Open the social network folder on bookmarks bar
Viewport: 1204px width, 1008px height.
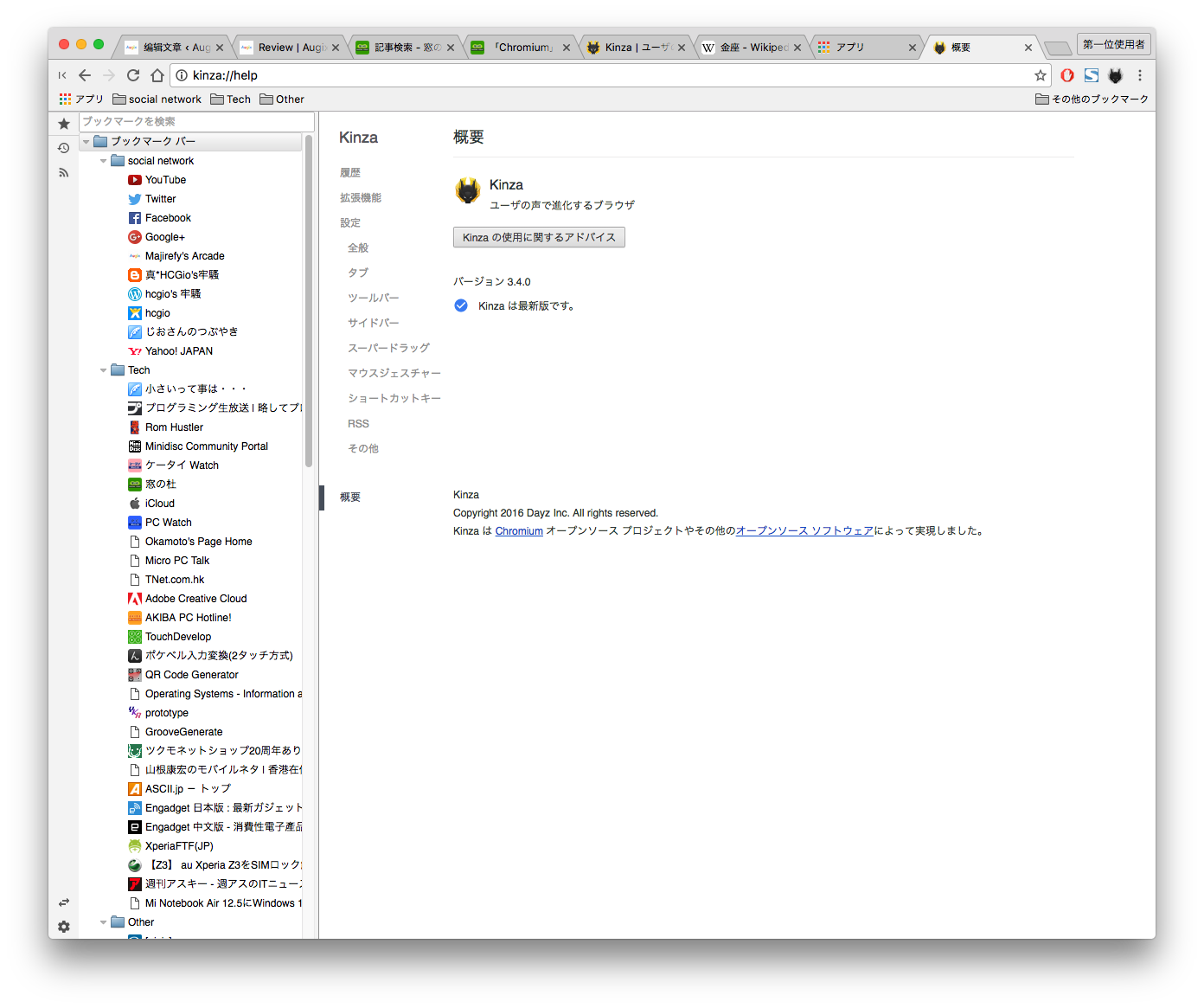coord(157,100)
